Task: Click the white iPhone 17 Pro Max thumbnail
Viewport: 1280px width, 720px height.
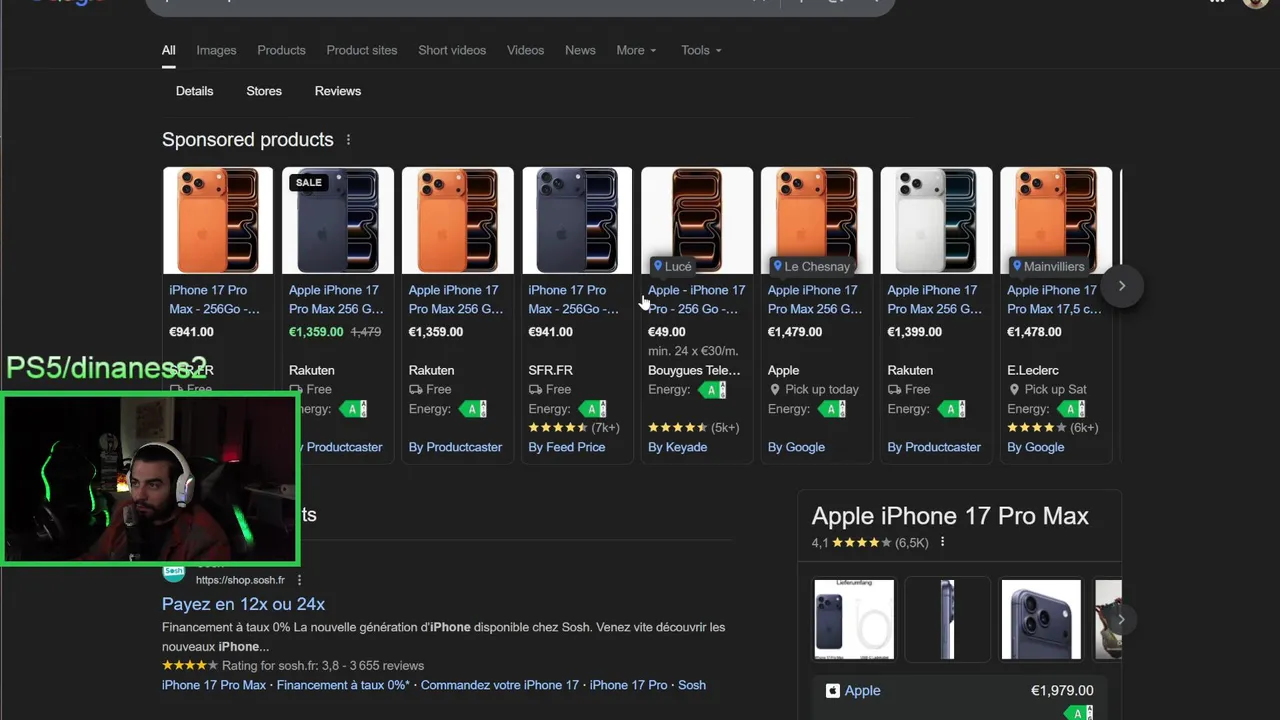Action: tap(936, 221)
